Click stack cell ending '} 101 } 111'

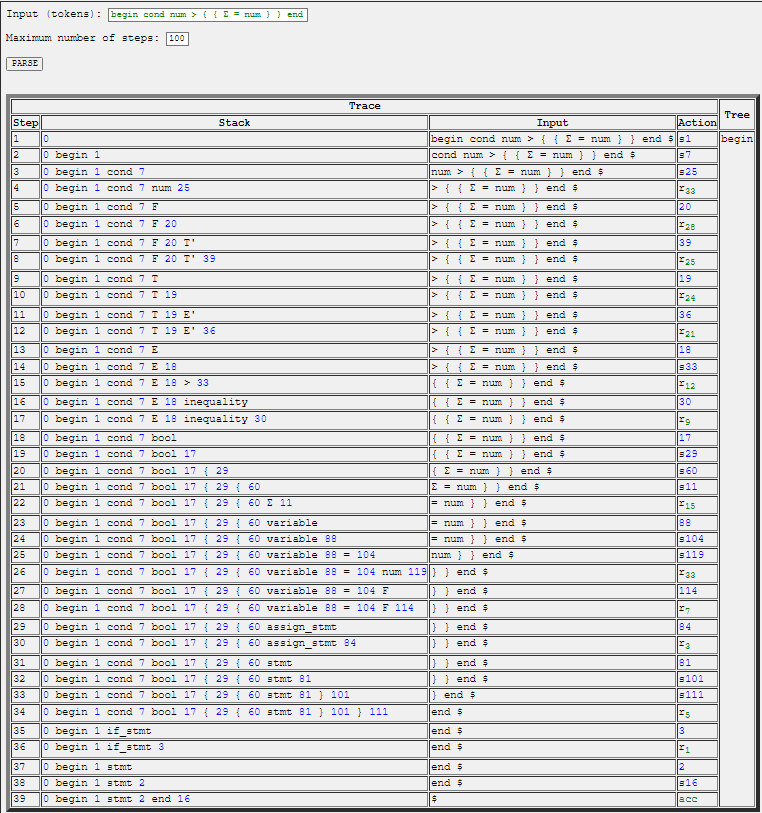pos(234,712)
